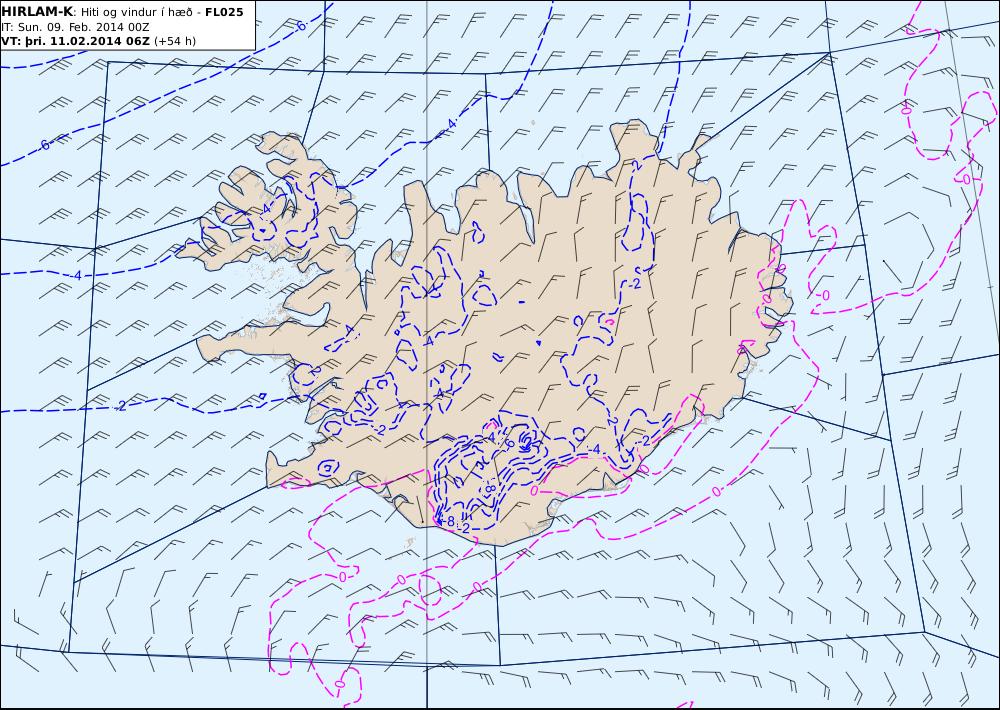
Task: Select the 'Hiti og vindur í hæð' caption
Action: (136, 12)
